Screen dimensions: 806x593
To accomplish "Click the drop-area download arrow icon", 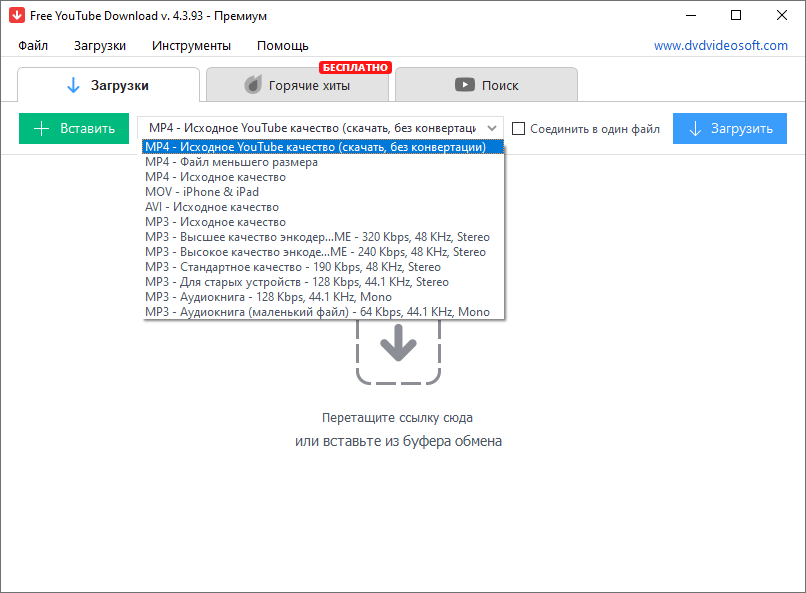I will pyautogui.click(x=398, y=346).
